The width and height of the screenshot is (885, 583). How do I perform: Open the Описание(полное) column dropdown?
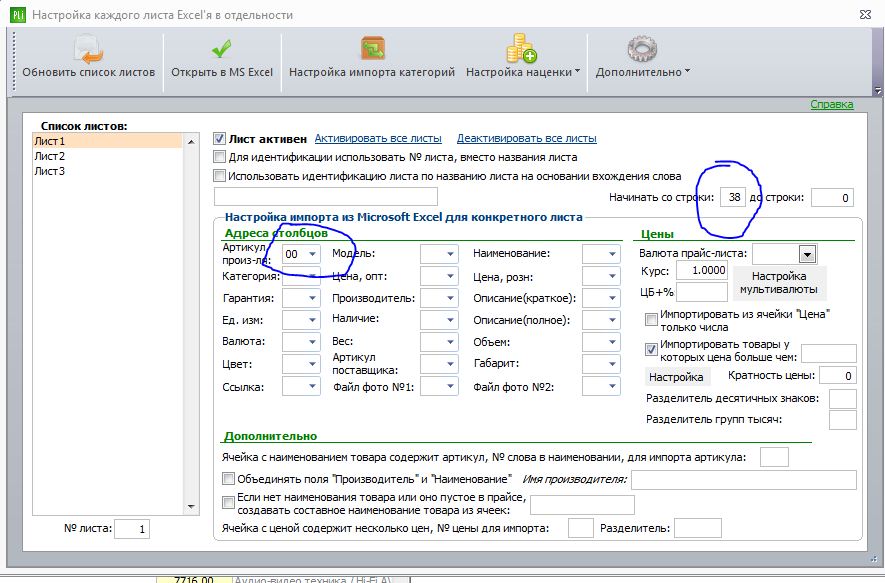612,320
